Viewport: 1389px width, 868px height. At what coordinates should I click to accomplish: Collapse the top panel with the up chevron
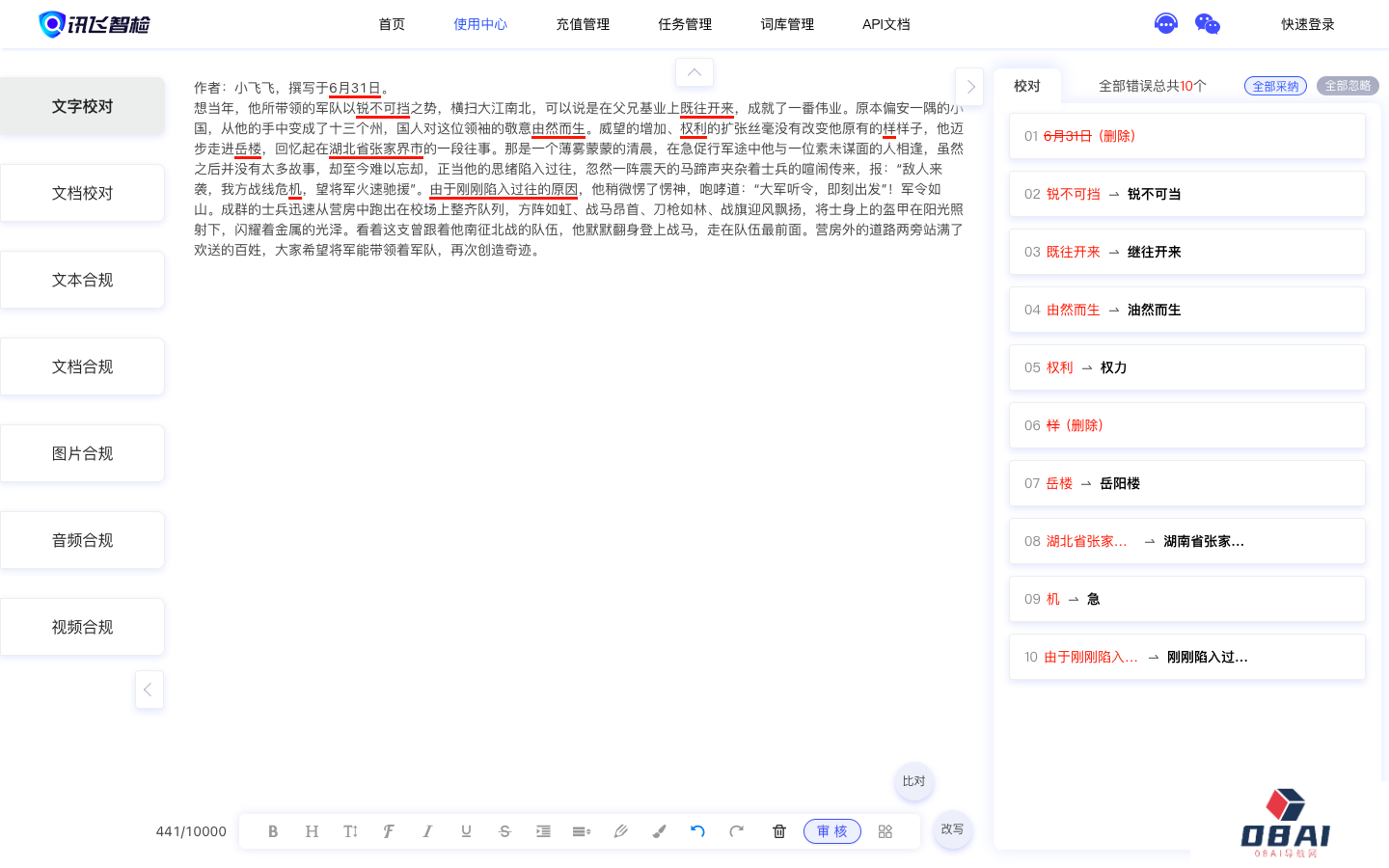point(694,72)
